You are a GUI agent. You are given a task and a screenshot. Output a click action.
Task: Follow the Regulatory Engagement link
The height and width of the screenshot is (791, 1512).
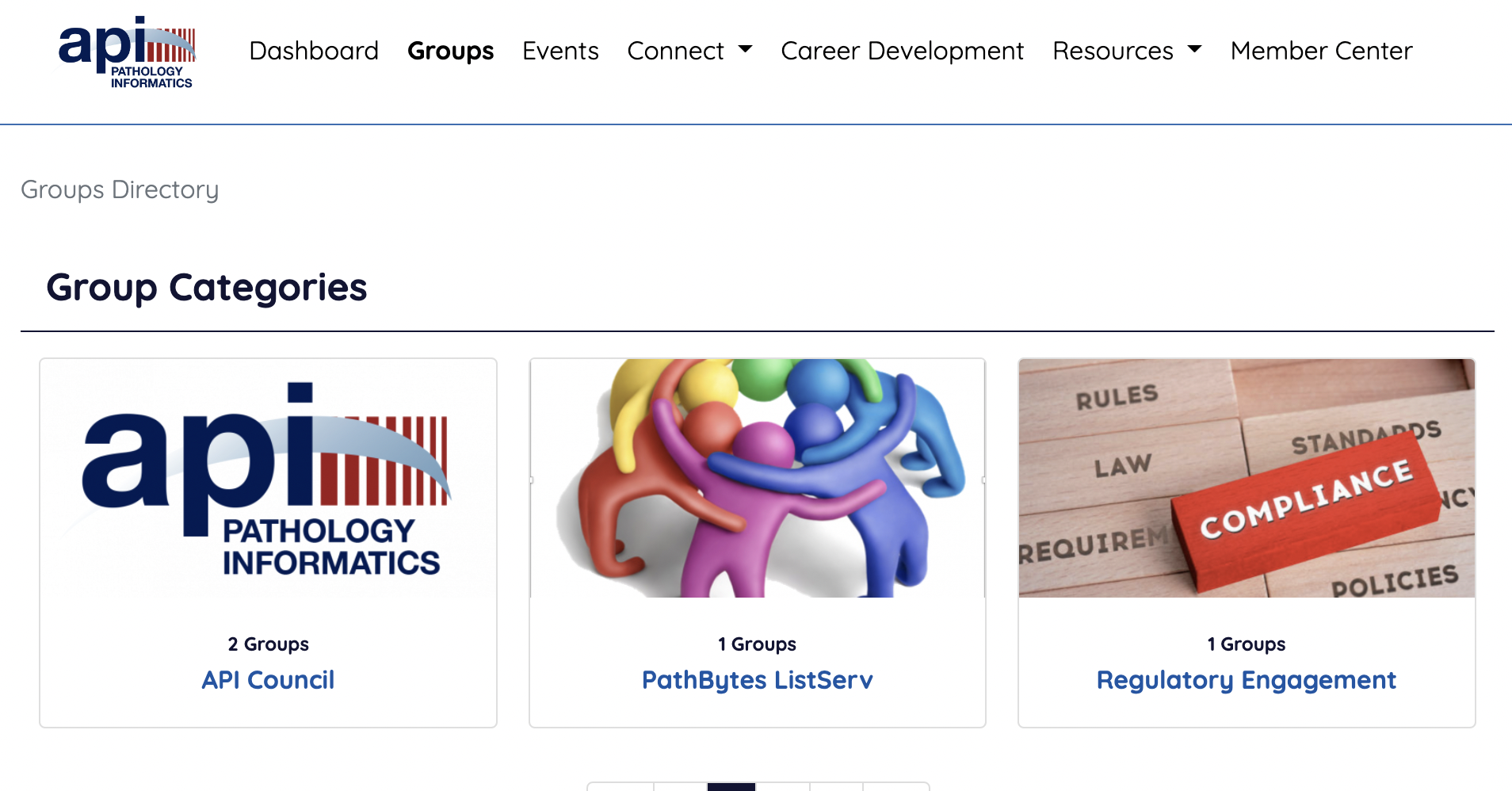tap(1247, 680)
